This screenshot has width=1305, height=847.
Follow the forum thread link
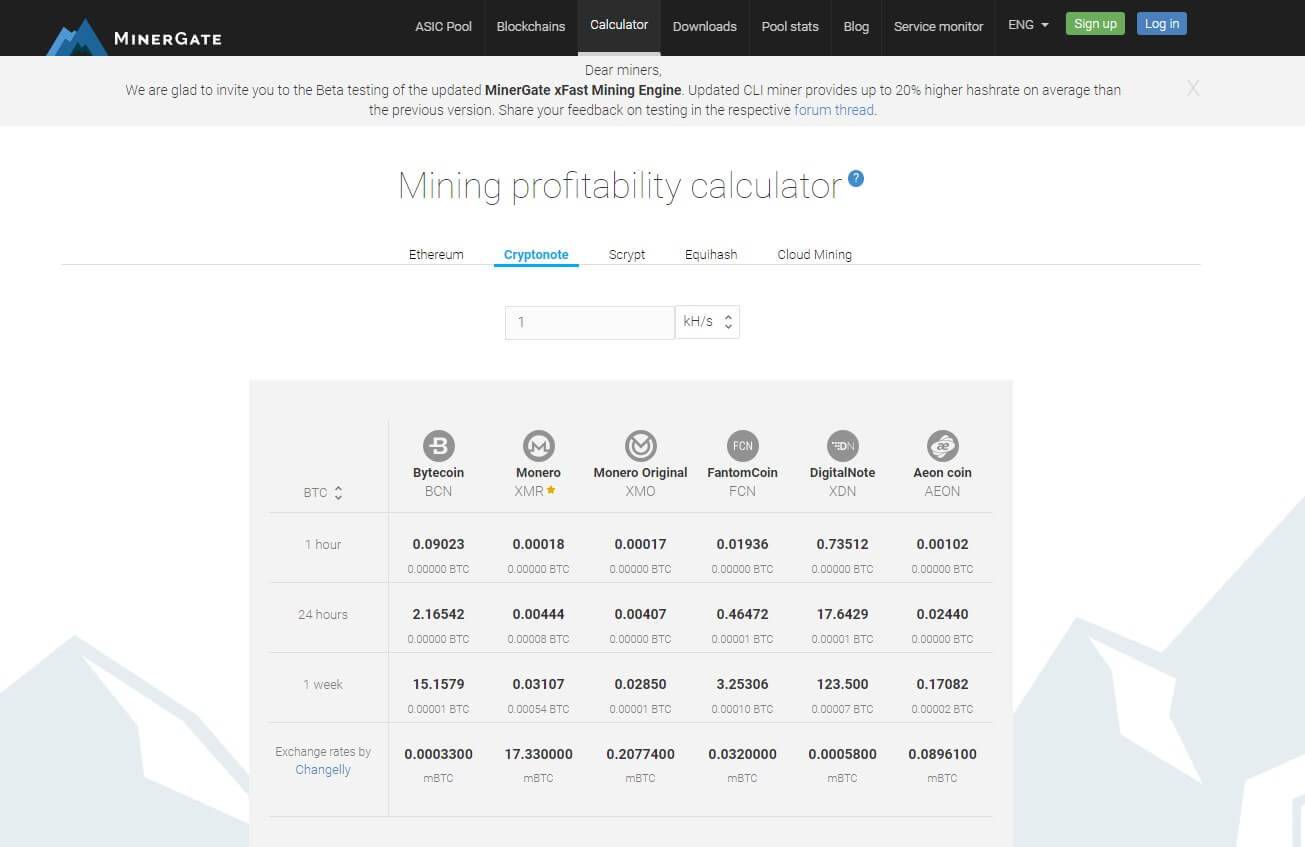coord(834,110)
